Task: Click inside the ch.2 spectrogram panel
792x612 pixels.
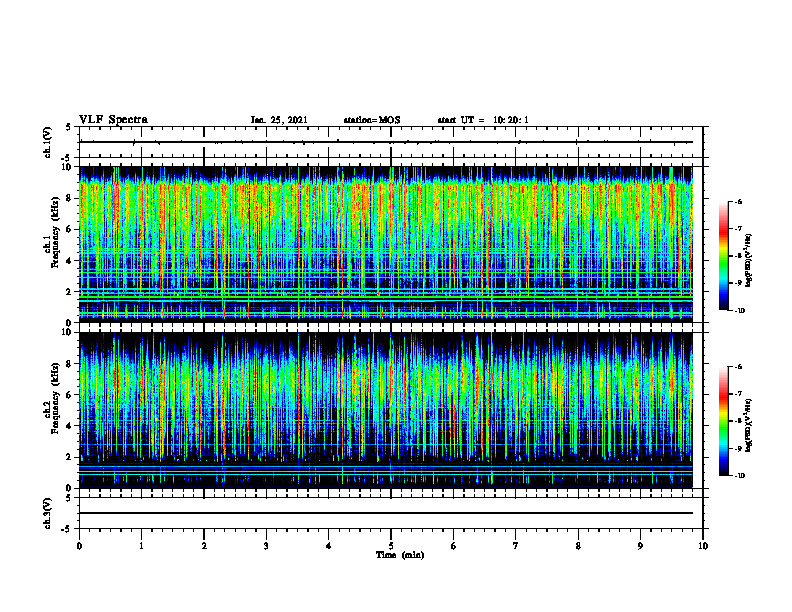Action: pos(386,410)
